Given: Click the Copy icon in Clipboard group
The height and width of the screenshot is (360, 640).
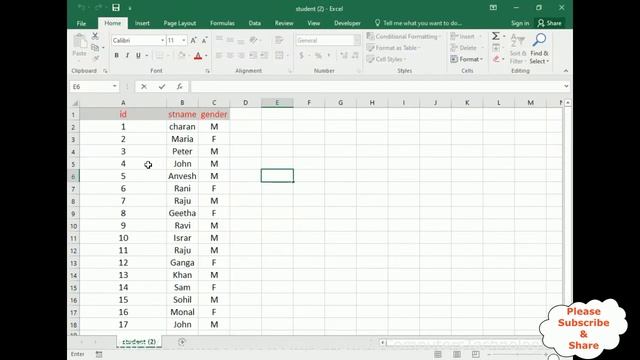Looking at the screenshot, I should click(x=95, y=48).
